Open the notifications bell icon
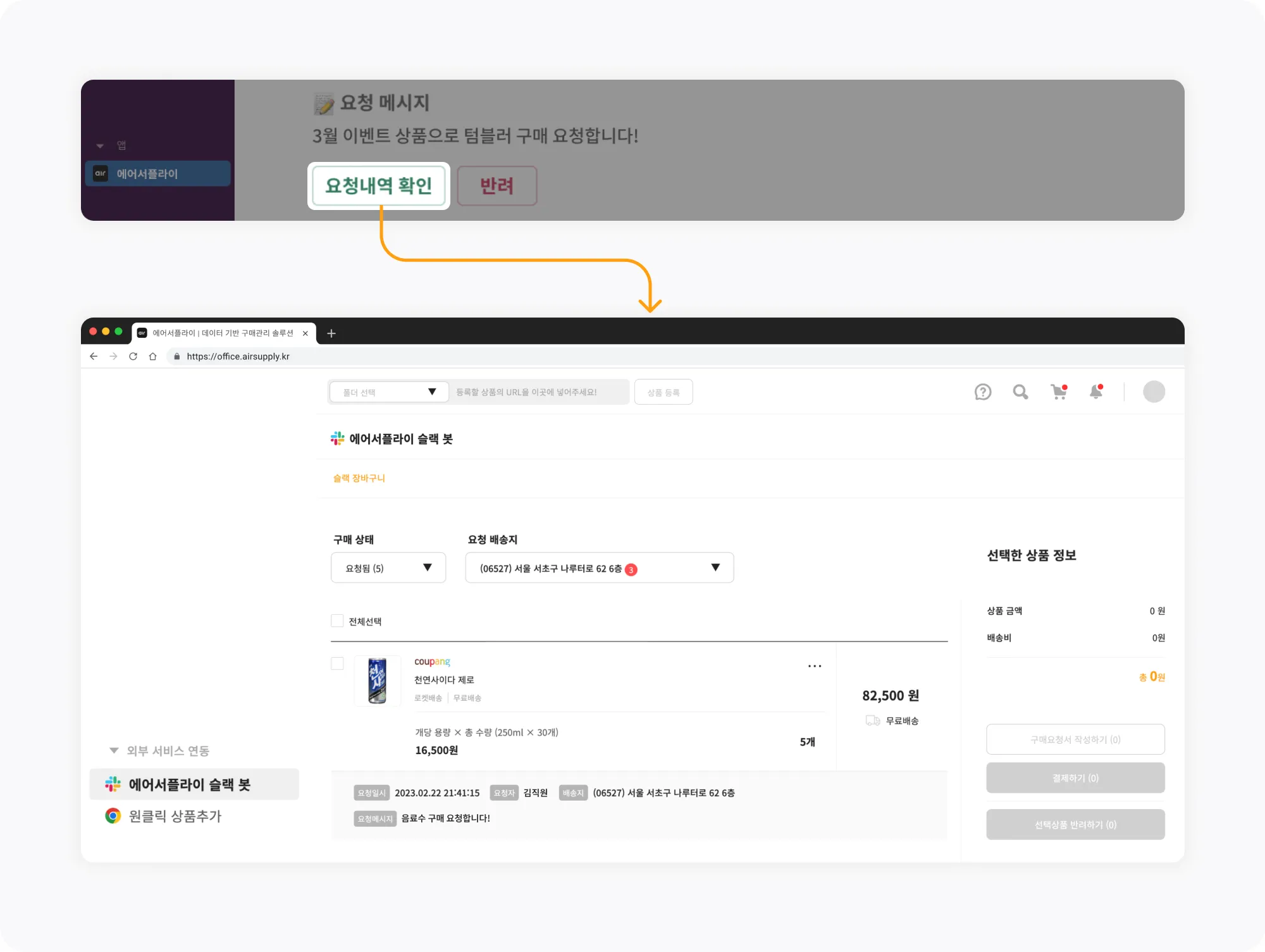Image resolution: width=1265 pixels, height=952 pixels. tap(1096, 392)
